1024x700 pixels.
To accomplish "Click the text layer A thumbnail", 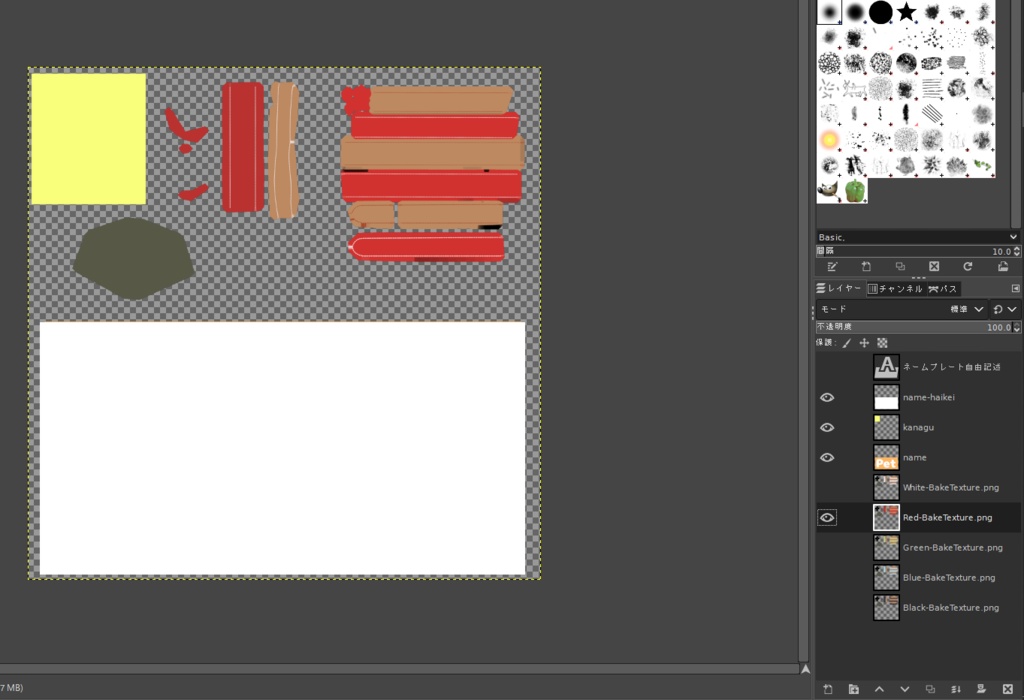I will [x=886, y=367].
